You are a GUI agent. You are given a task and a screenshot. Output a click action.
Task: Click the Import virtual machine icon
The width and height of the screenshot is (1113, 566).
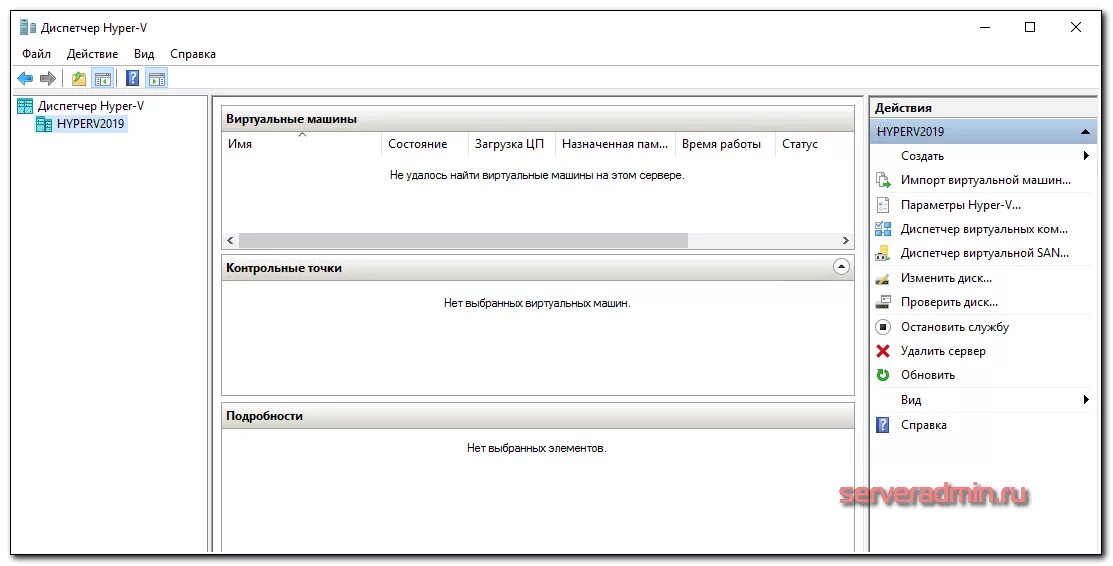[x=883, y=180]
